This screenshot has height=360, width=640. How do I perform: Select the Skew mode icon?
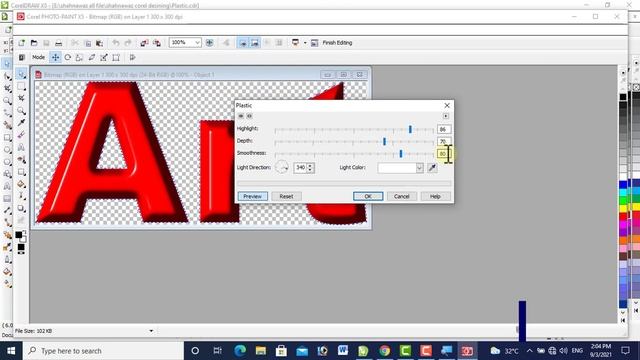click(x=92, y=58)
